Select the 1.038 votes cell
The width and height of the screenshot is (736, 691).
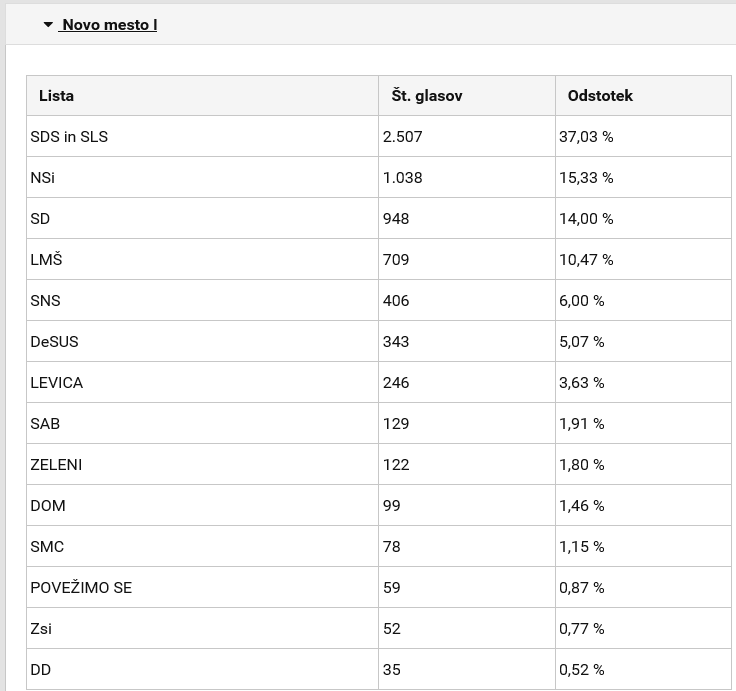pyautogui.click(x=467, y=177)
